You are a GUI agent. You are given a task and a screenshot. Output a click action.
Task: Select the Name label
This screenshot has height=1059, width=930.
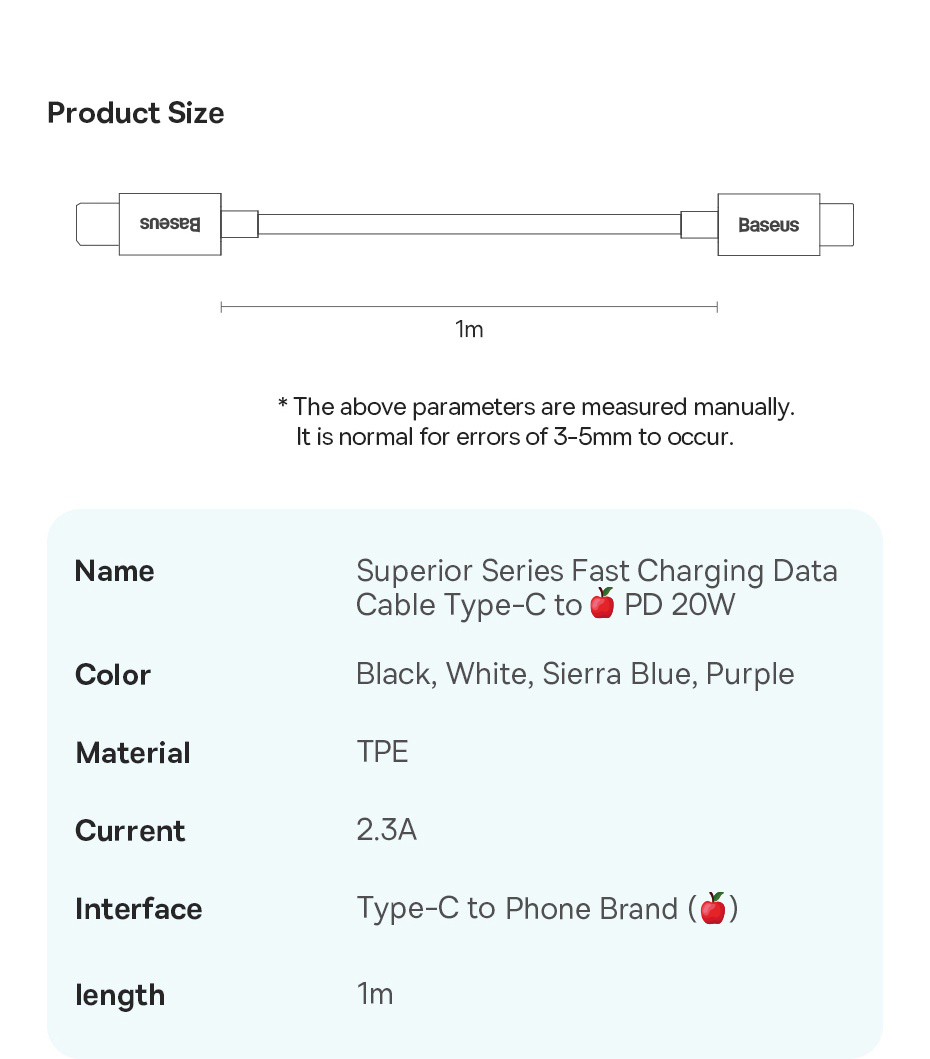[115, 571]
